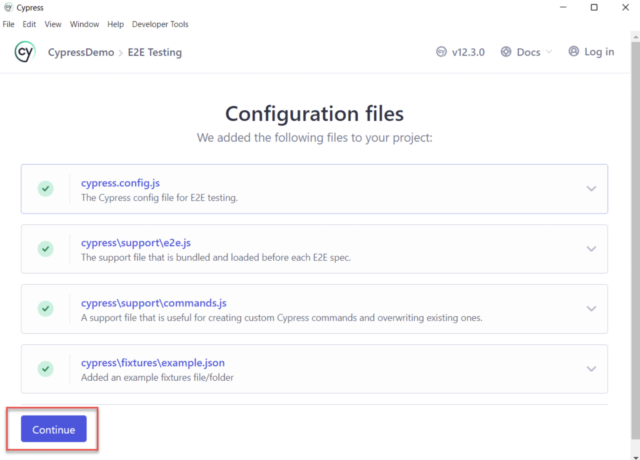Click the green checkmark beside cypress\support\commands.js
Viewport: 640px width, 460px height.
(45, 309)
